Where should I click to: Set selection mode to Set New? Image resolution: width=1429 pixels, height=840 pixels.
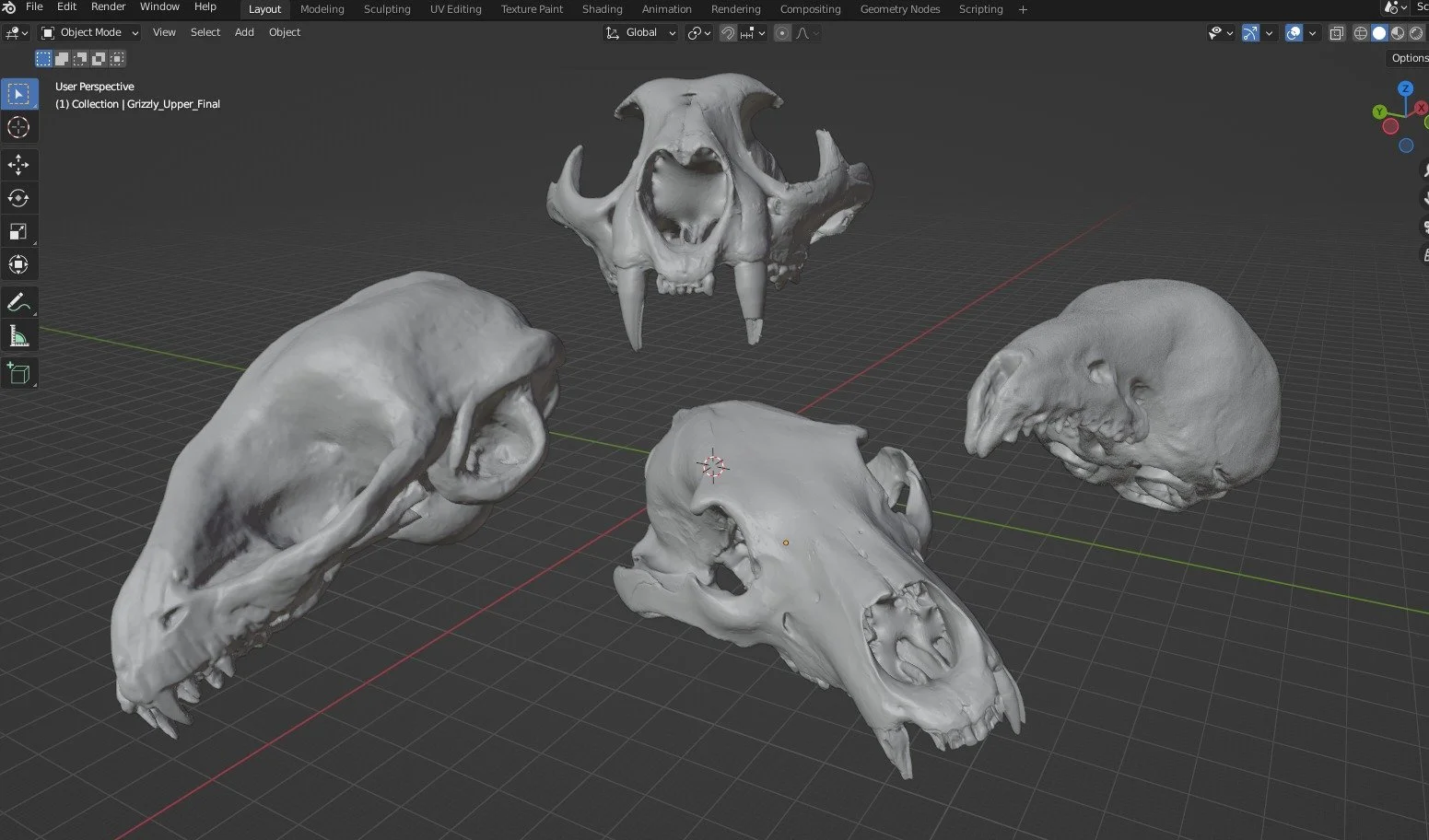(43, 58)
